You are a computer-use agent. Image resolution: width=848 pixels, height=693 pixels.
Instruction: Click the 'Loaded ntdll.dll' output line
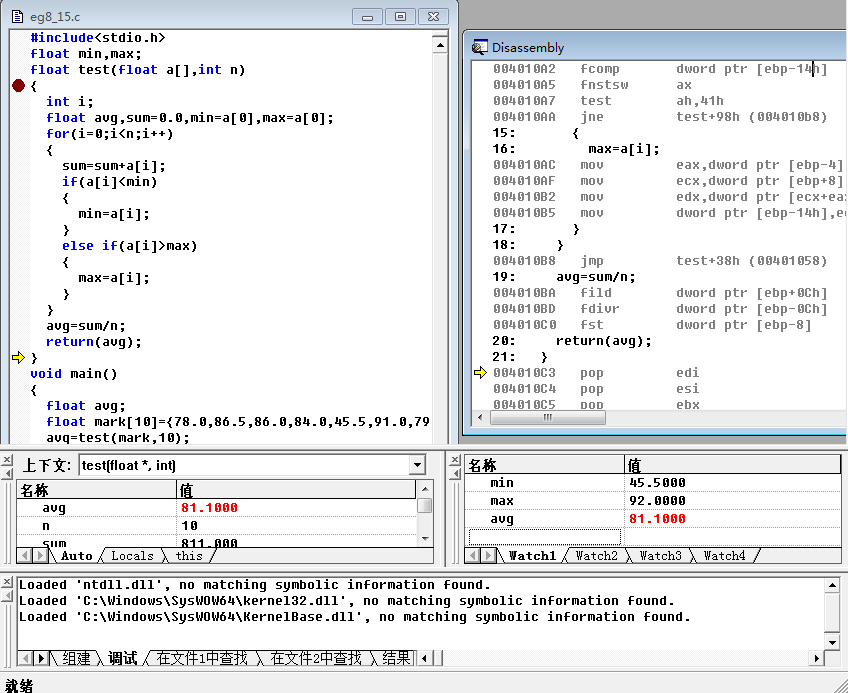click(x=254, y=585)
